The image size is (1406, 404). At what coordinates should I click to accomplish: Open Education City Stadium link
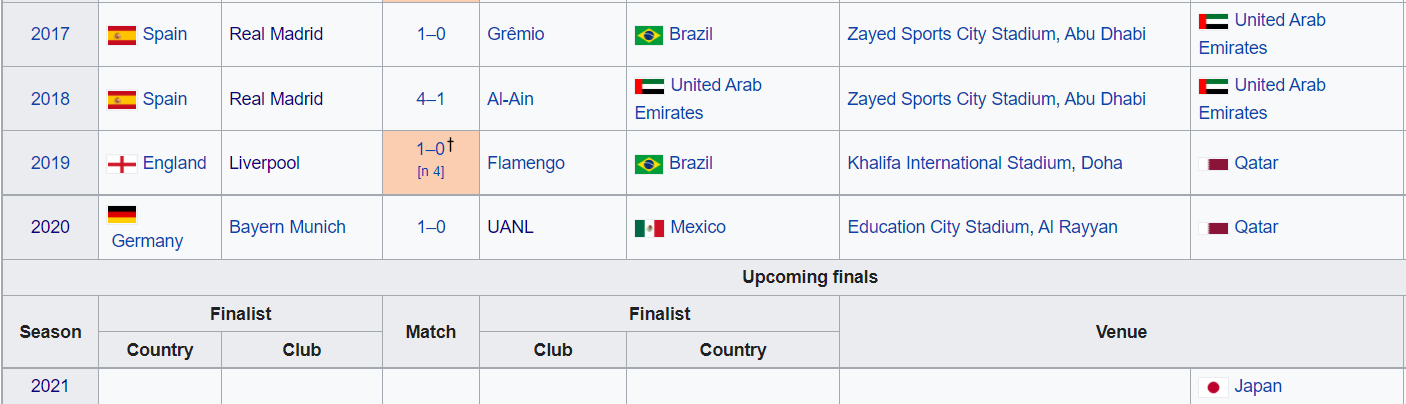point(938,227)
